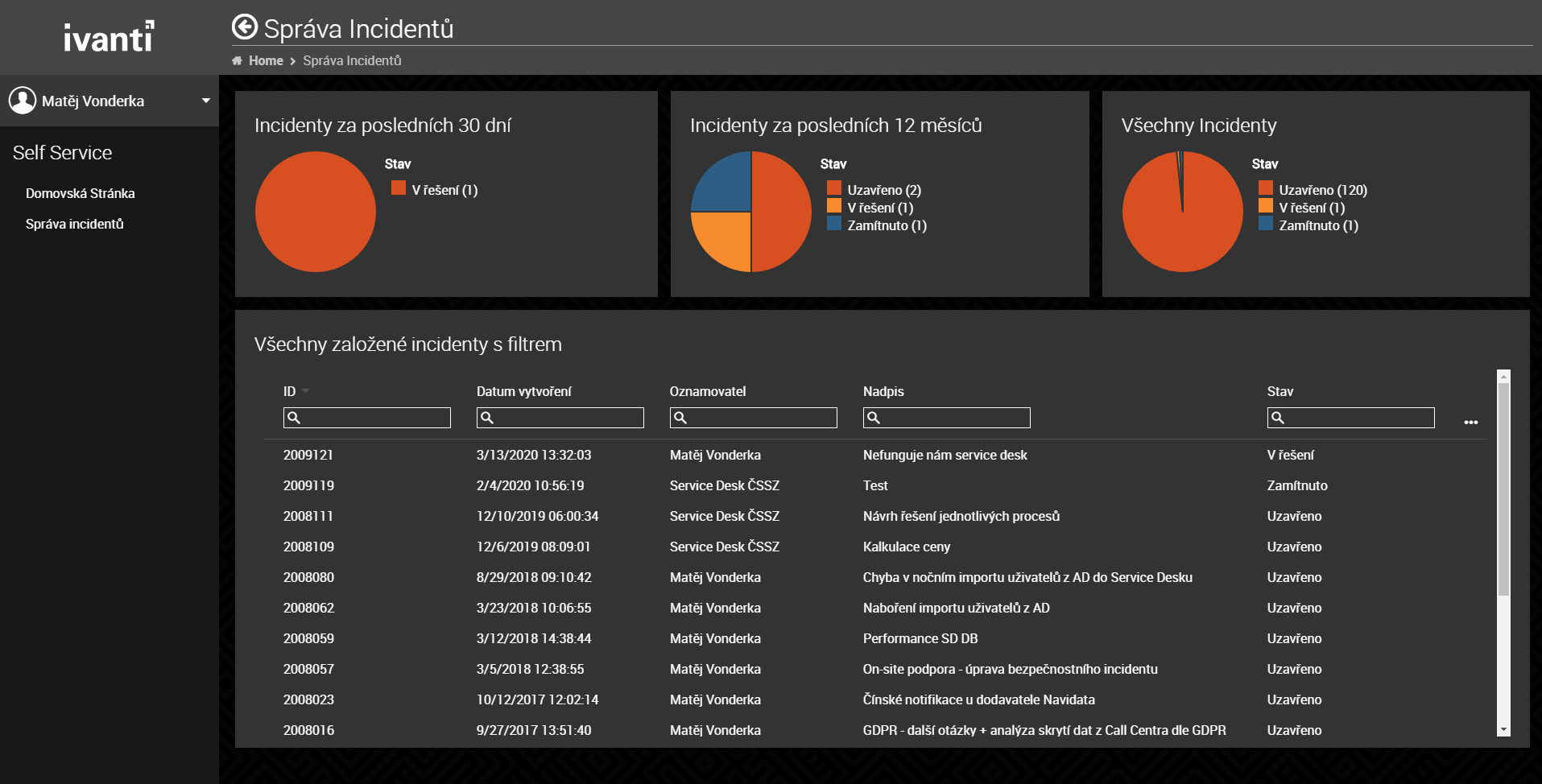This screenshot has width=1542, height=784.
Task: Open Správa incidentů in the sidebar
Action: tap(74, 224)
